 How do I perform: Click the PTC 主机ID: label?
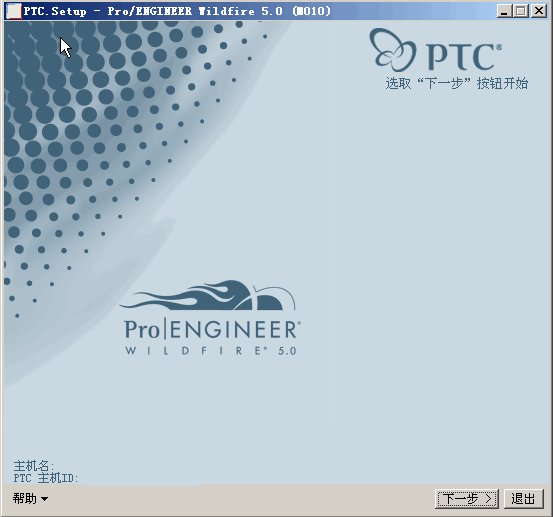point(45,478)
